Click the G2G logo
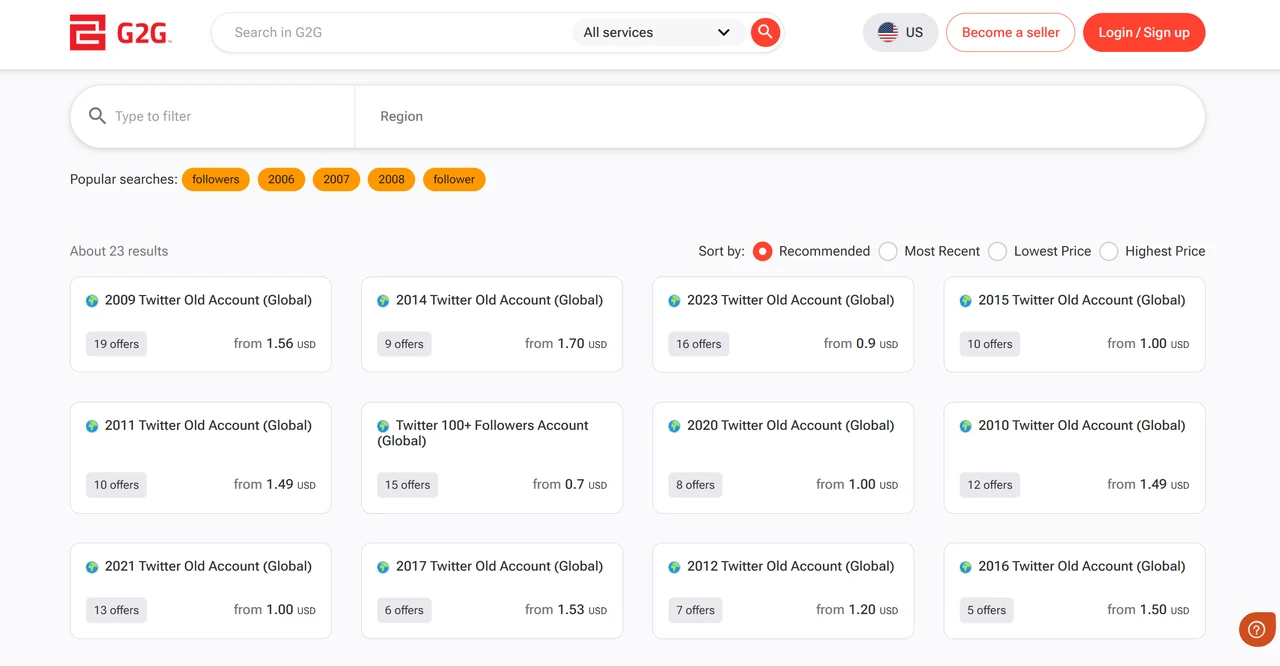 pyautogui.click(x=120, y=32)
